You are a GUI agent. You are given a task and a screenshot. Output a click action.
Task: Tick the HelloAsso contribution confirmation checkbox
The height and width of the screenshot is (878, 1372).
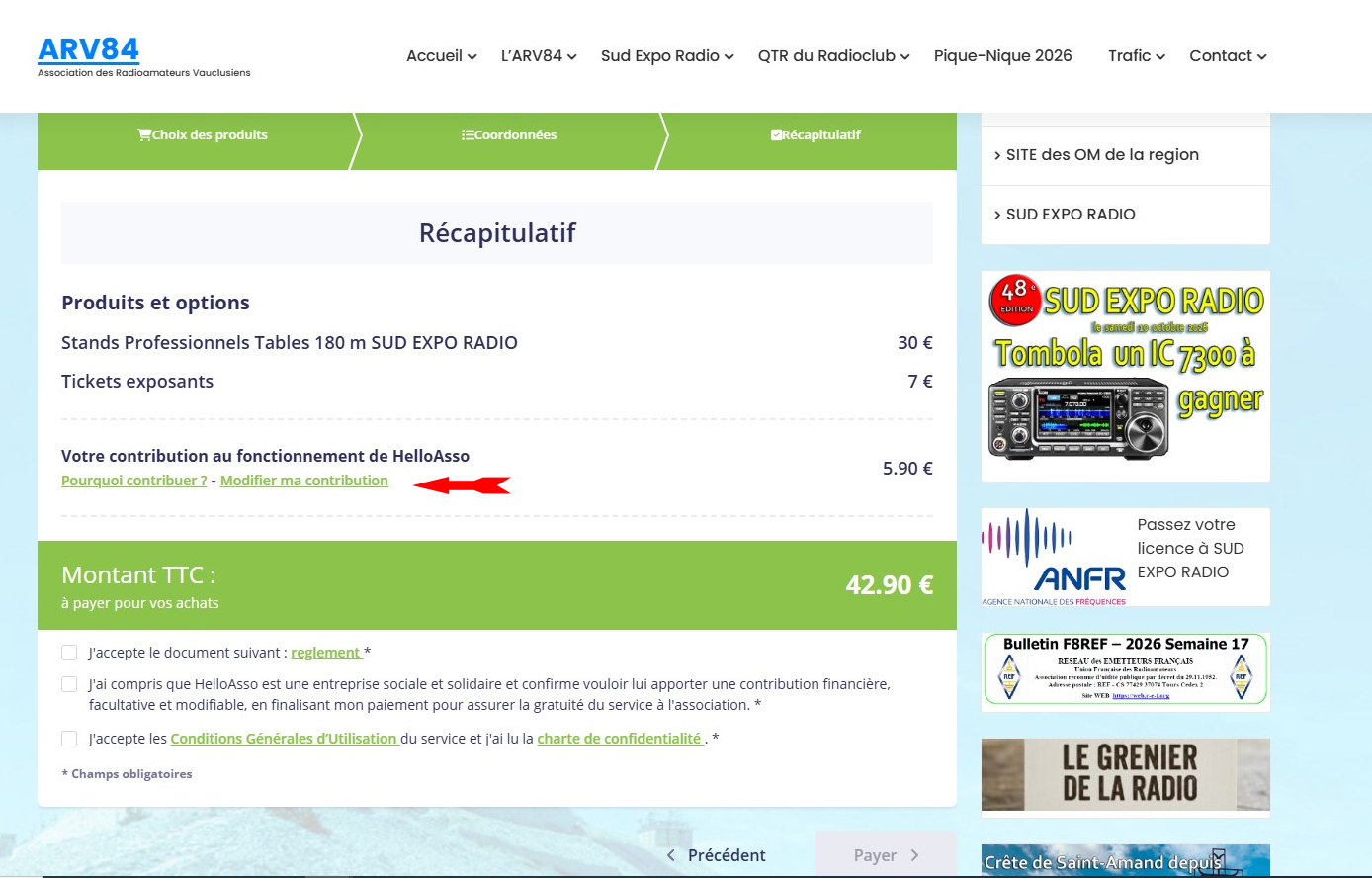(69, 684)
